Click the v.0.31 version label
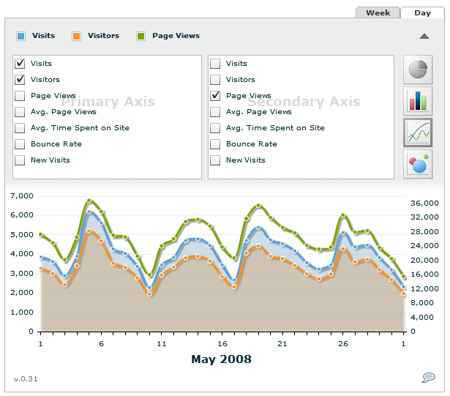This screenshot has width=450, height=396. [x=26, y=379]
